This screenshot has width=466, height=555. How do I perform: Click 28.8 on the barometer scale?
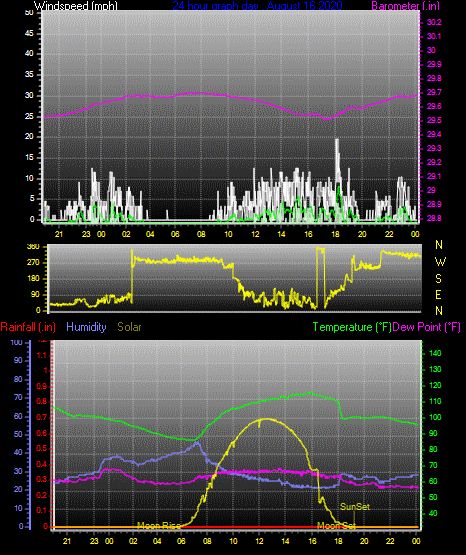[434, 218]
